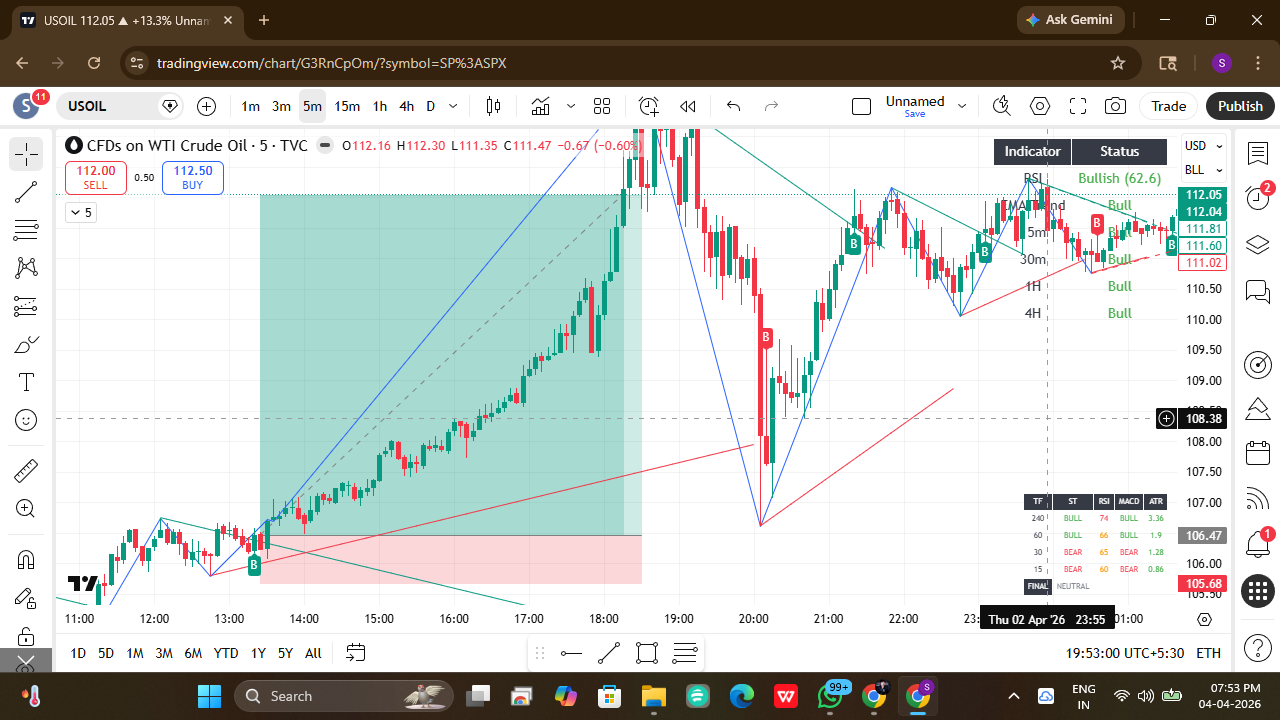Open the calendar panel in sidebar

[x=1258, y=453]
